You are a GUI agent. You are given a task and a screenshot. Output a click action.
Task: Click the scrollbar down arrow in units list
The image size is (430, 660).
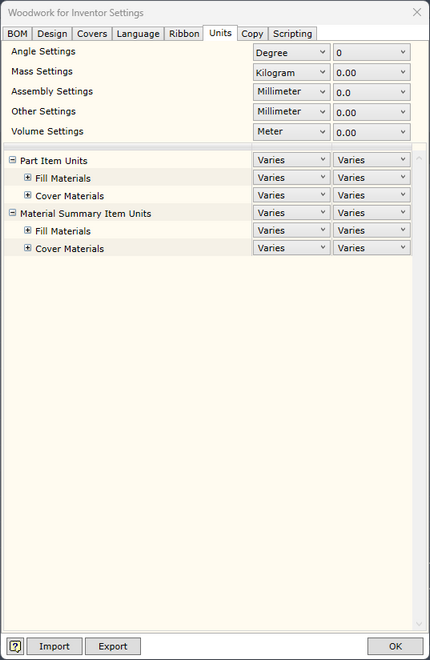point(419,624)
